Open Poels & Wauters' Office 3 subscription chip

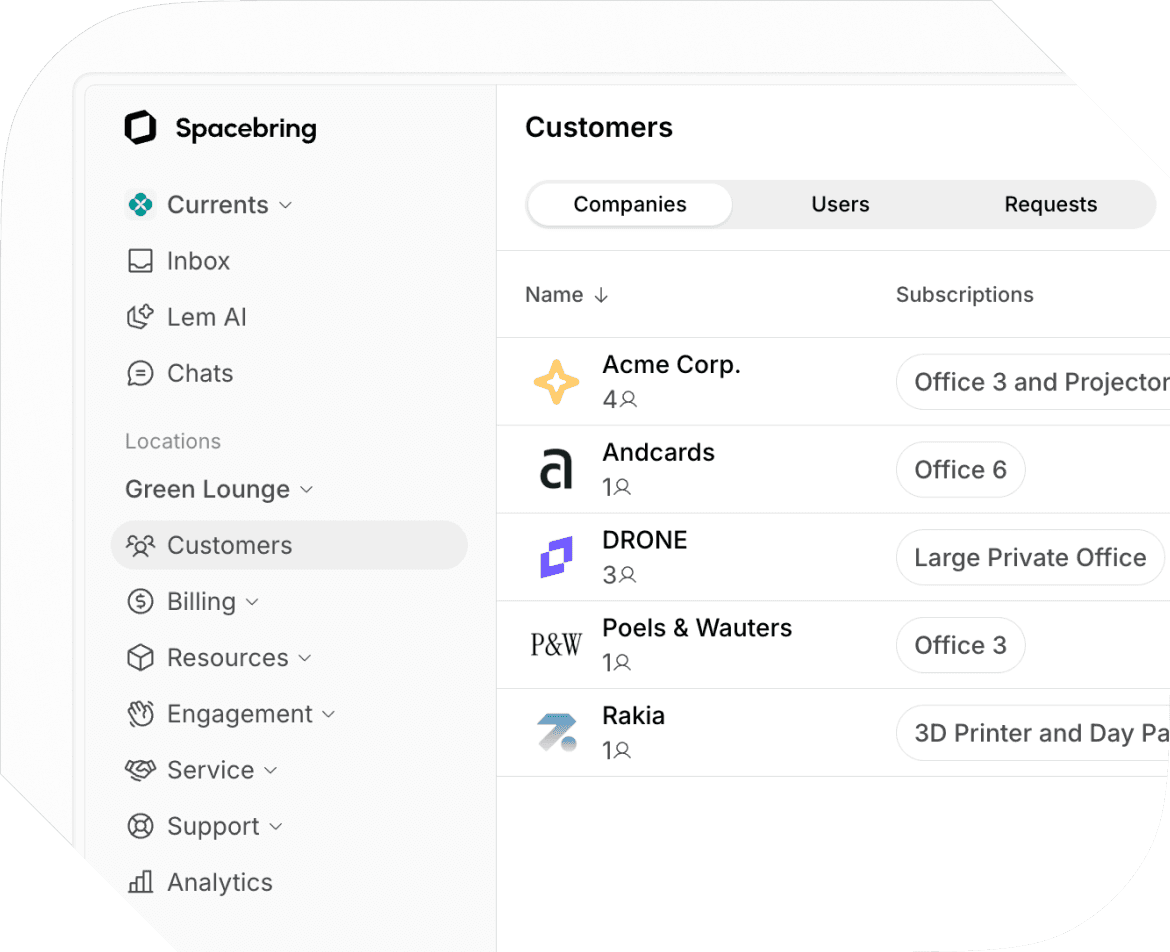click(960, 645)
